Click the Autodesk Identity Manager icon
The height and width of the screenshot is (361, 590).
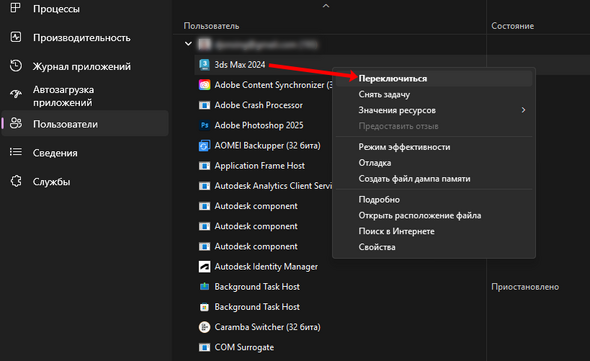[204, 267]
